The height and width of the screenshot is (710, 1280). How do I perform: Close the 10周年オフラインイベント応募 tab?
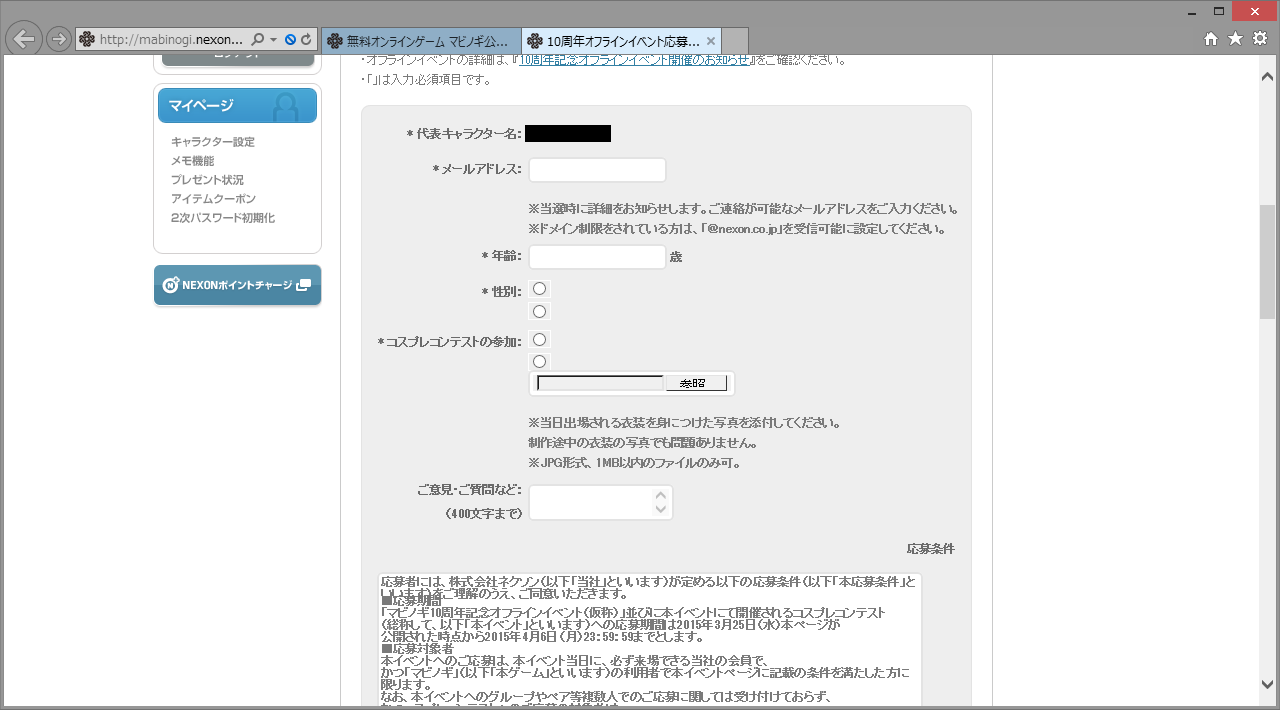(710, 41)
